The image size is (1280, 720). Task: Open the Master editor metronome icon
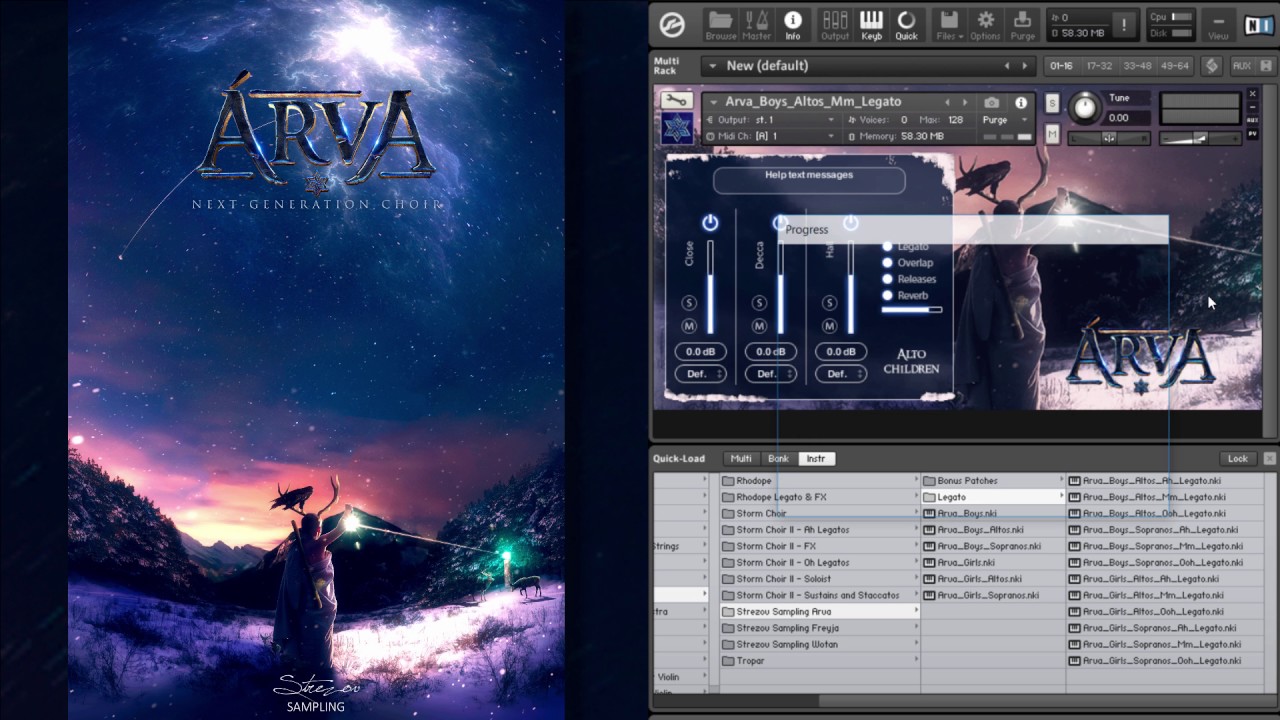(757, 24)
